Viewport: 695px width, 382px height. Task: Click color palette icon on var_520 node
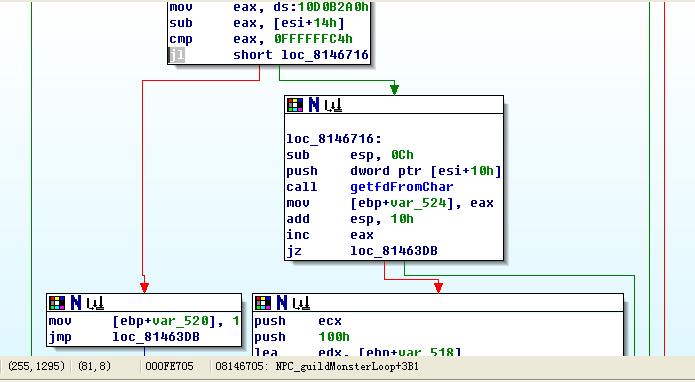tap(57, 303)
